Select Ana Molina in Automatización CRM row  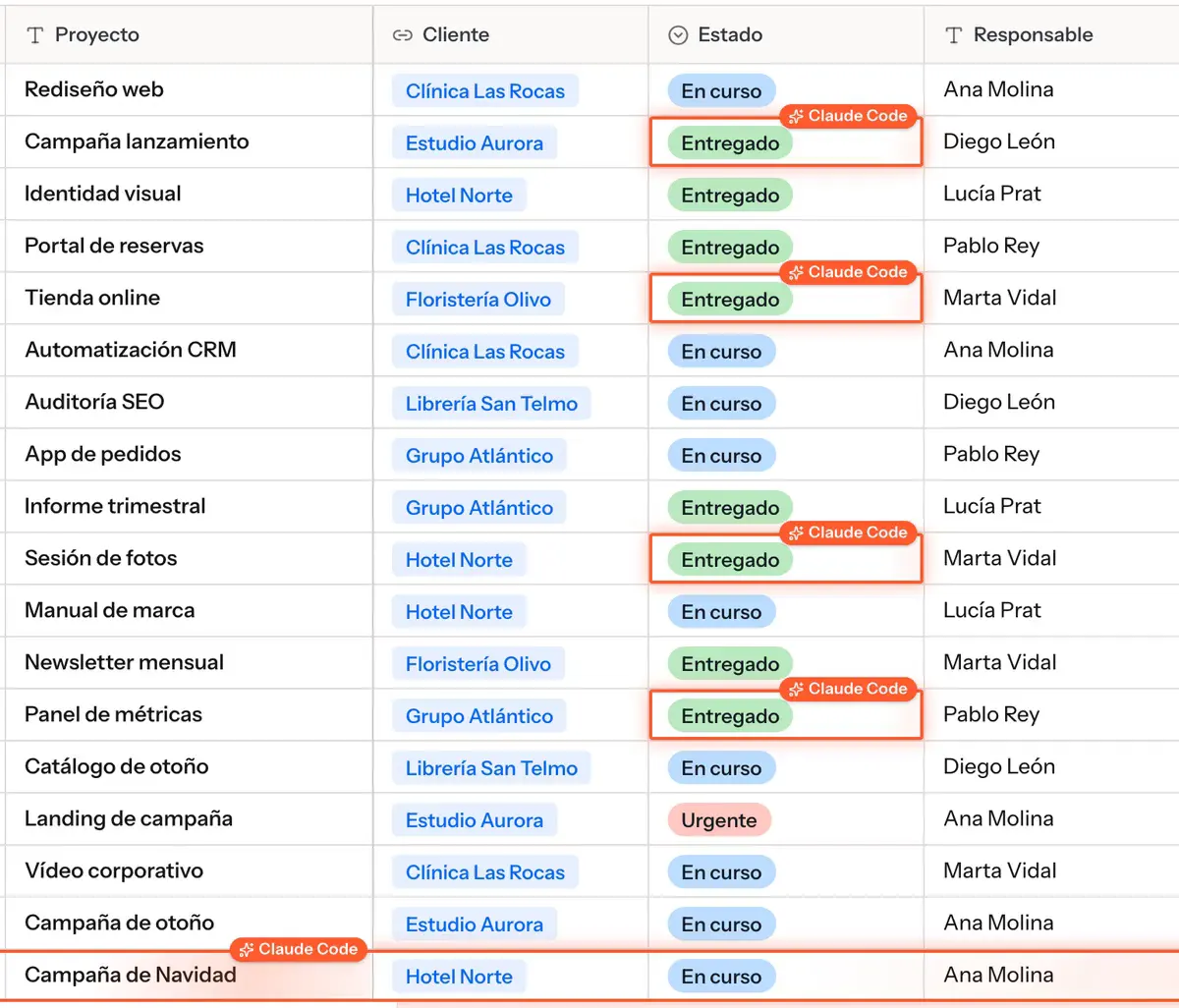[998, 350]
